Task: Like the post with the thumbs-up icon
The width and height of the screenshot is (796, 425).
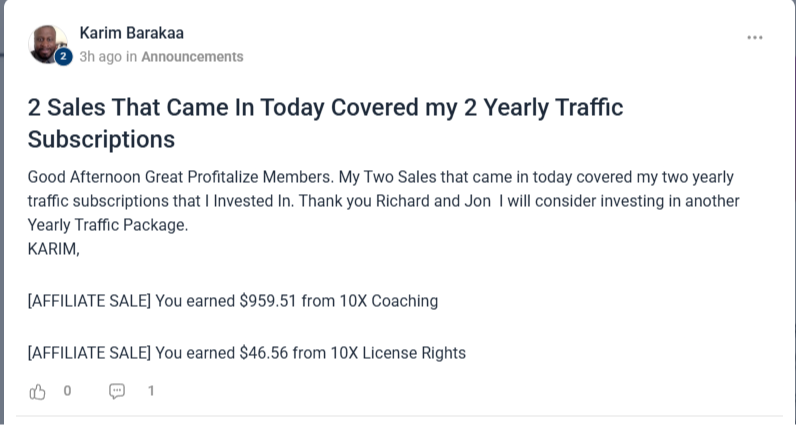Action: click(38, 391)
